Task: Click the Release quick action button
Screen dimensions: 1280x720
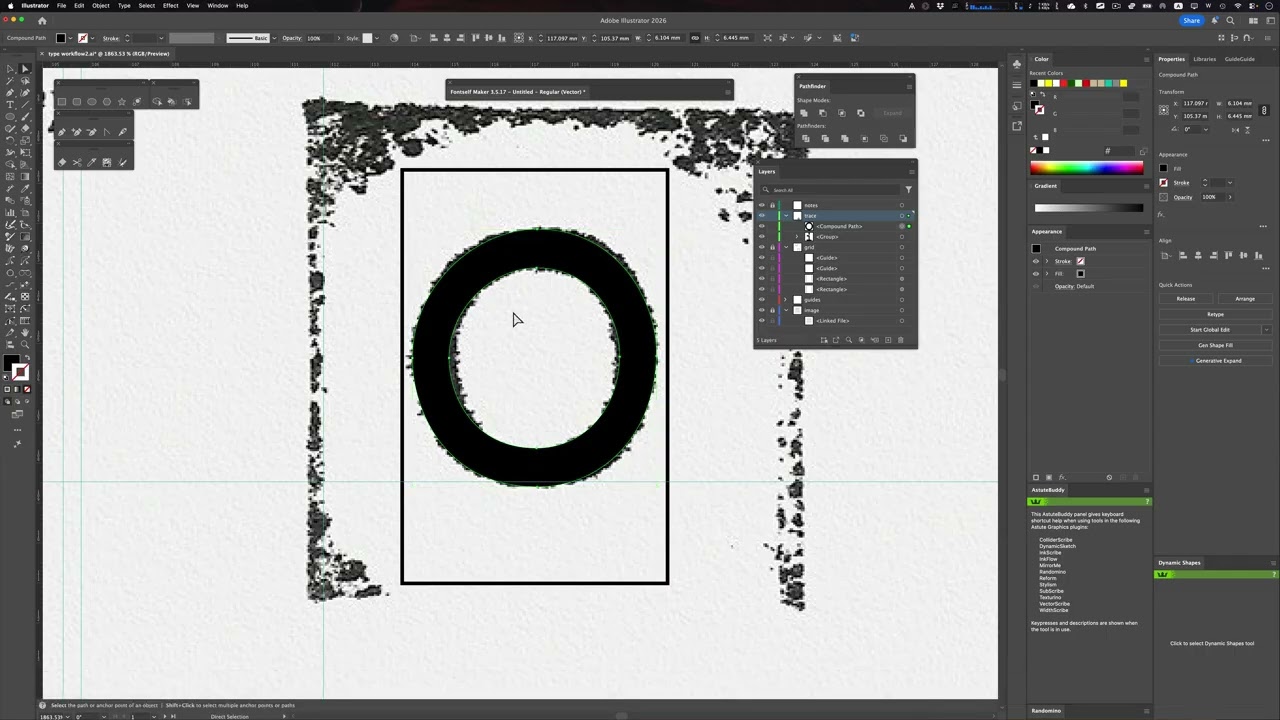Action: coord(1186,299)
